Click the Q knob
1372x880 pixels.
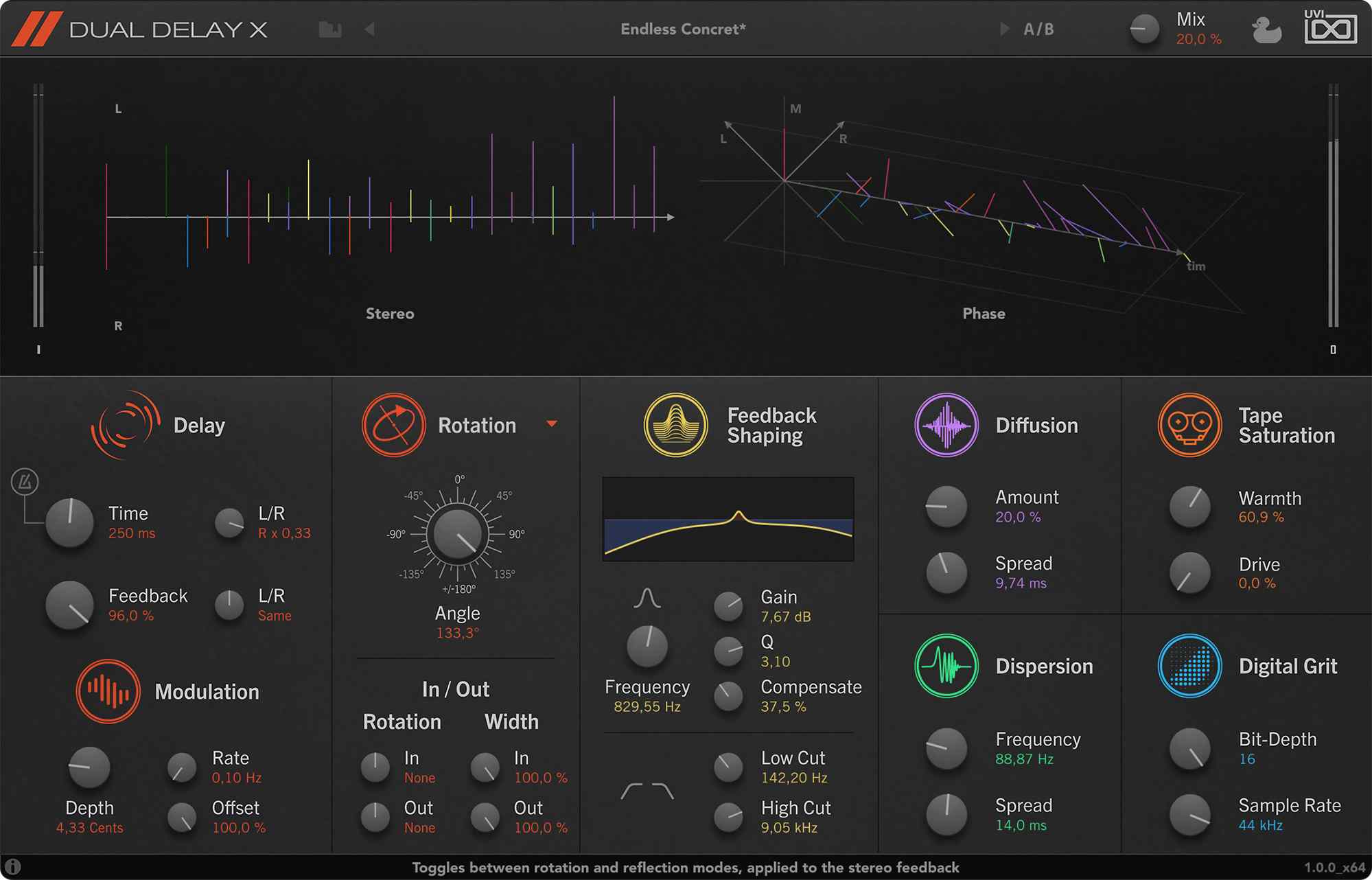(728, 651)
